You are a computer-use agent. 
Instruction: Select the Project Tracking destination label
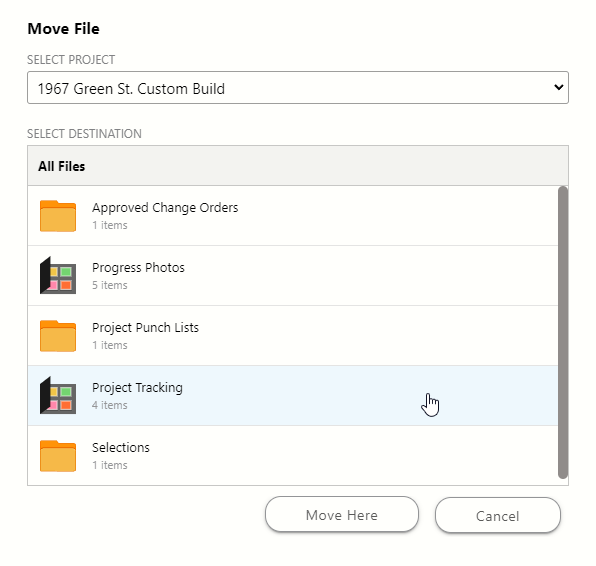[137, 388]
